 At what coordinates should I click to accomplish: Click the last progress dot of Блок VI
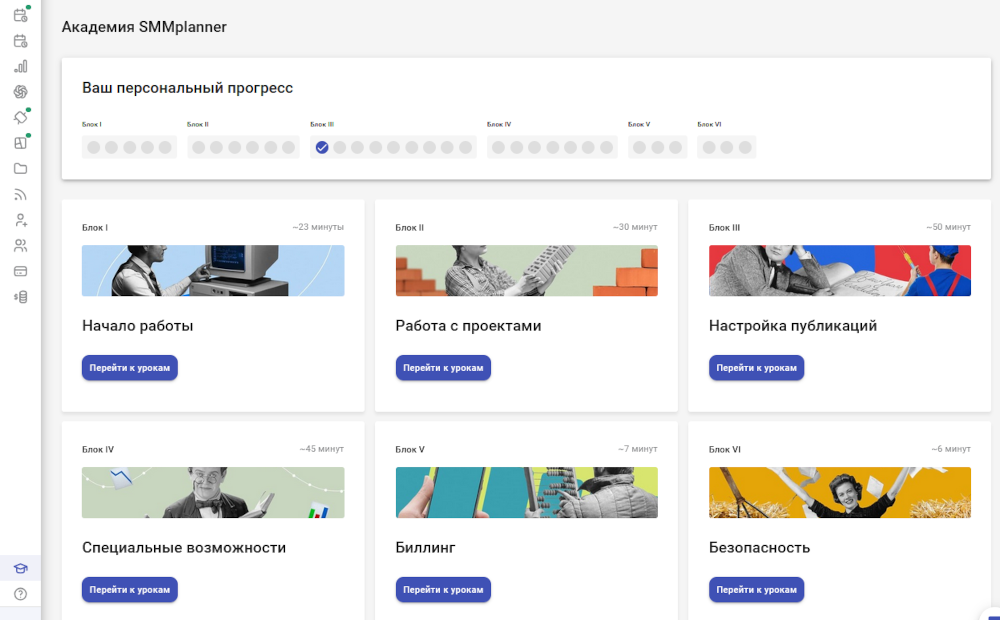point(745,147)
